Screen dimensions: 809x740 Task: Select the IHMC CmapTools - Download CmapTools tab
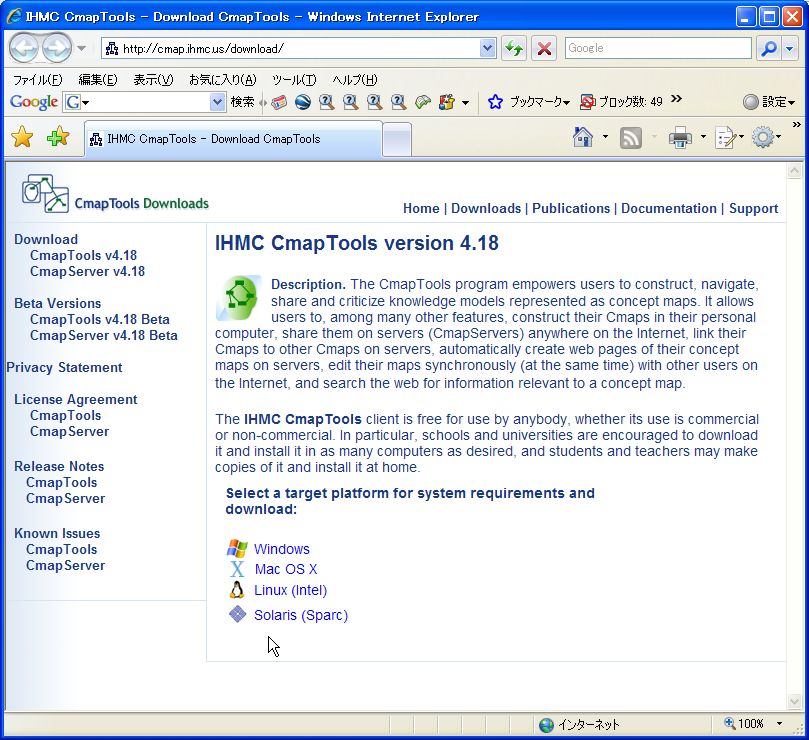[234, 139]
